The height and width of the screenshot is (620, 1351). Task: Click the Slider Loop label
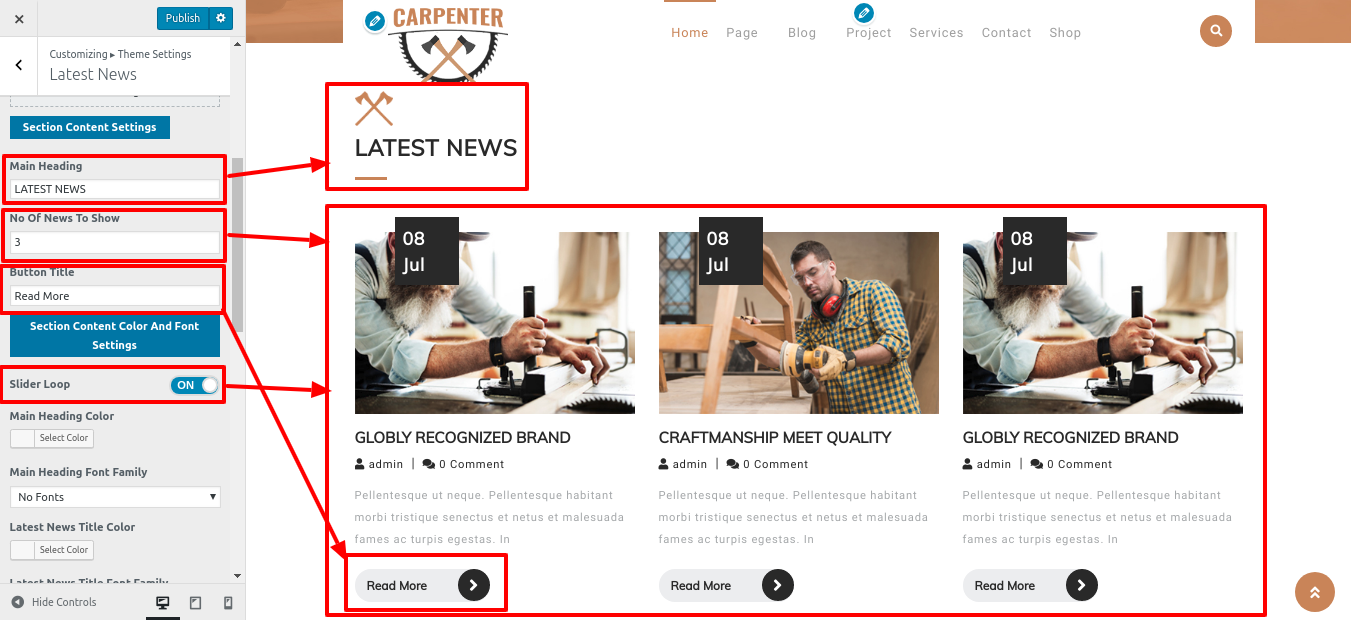tap(40, 384)
